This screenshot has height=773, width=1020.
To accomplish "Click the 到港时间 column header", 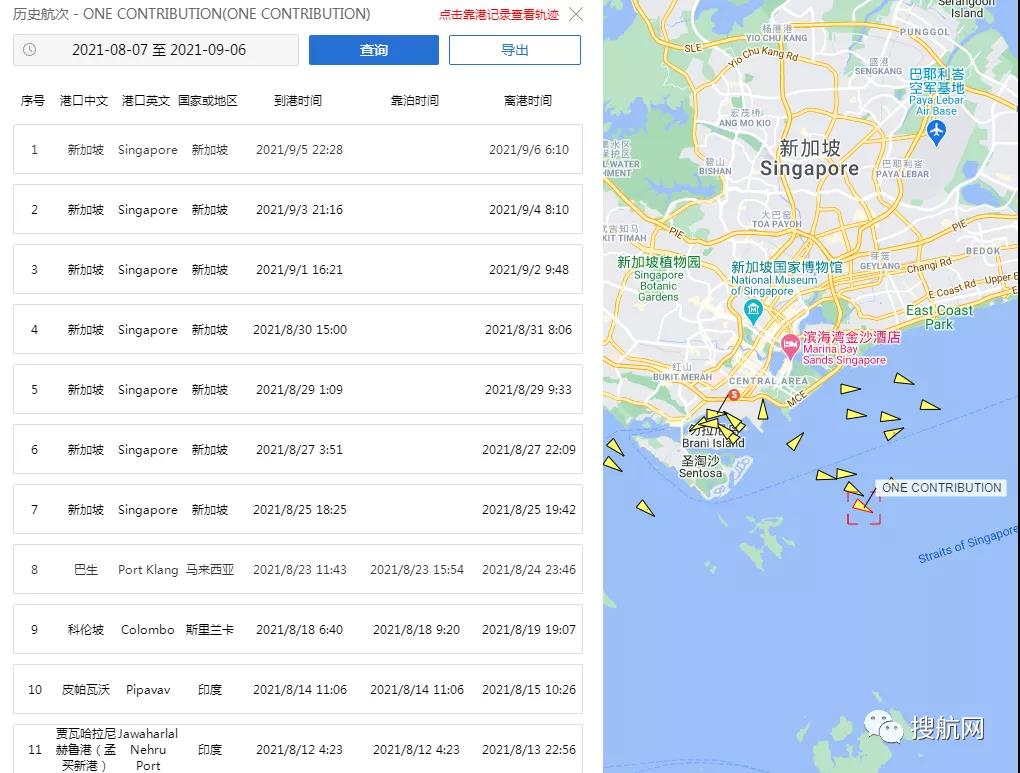I will click(x=297, y=100).
